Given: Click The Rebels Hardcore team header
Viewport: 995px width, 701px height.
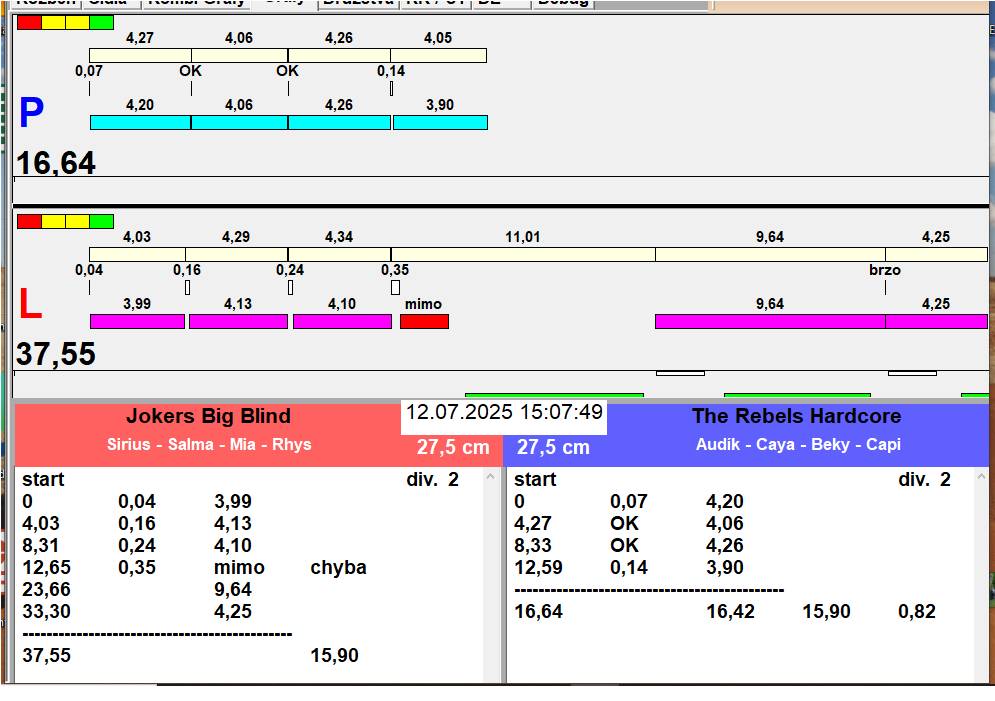Looking at the screenshot, I should coord(796,416).
